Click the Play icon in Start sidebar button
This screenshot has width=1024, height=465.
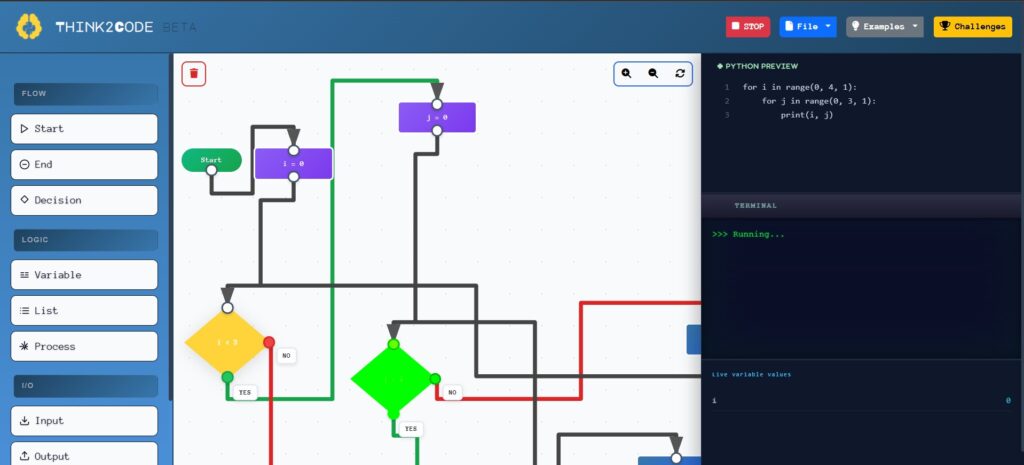25,129
